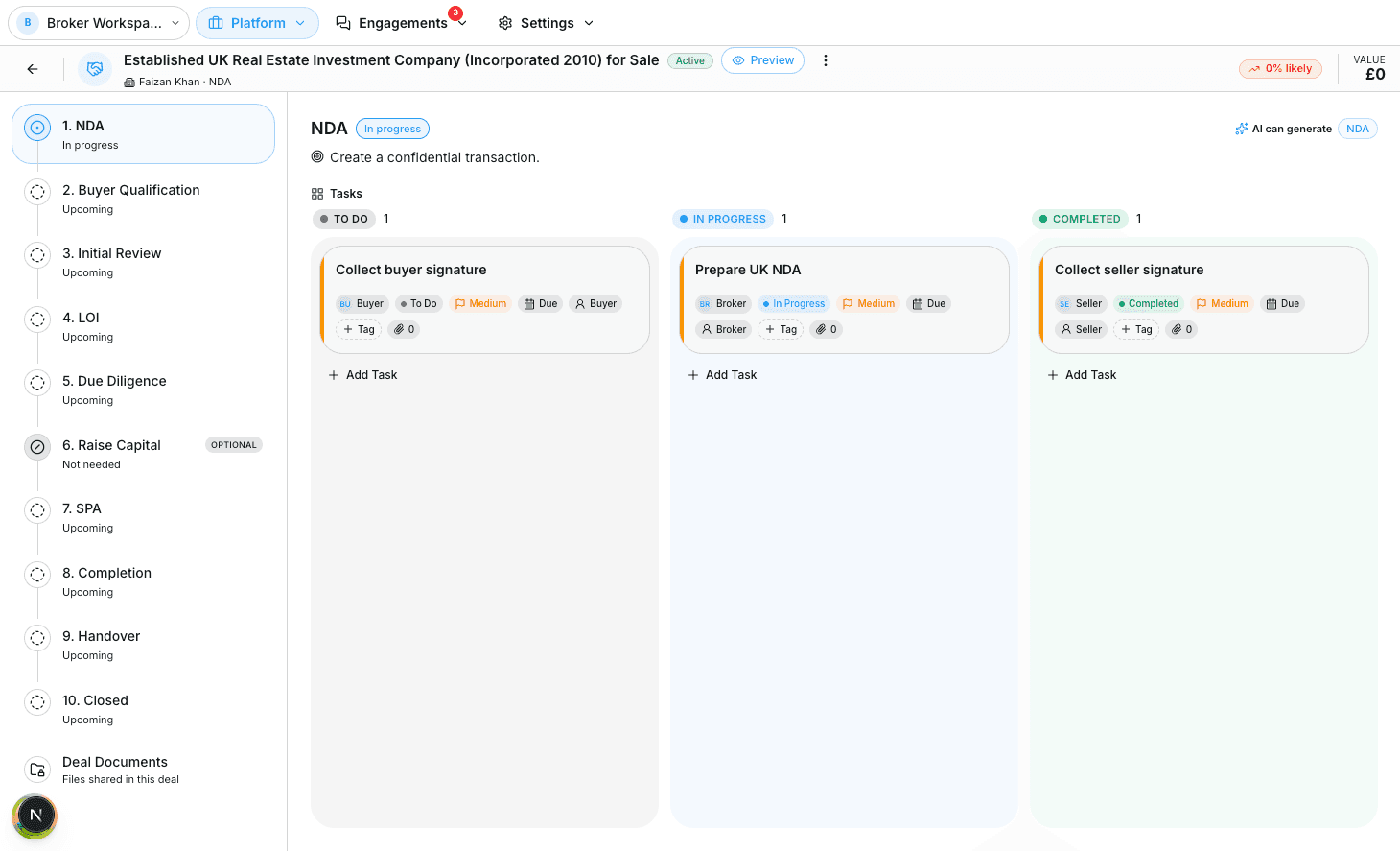Click the Deal Documents folder icon
The image size is (1400, 851).
tap(37, 769)
